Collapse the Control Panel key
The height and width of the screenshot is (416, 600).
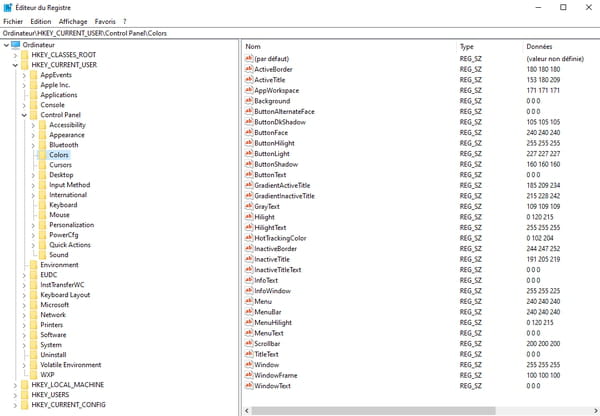click(x=24, y=115)
